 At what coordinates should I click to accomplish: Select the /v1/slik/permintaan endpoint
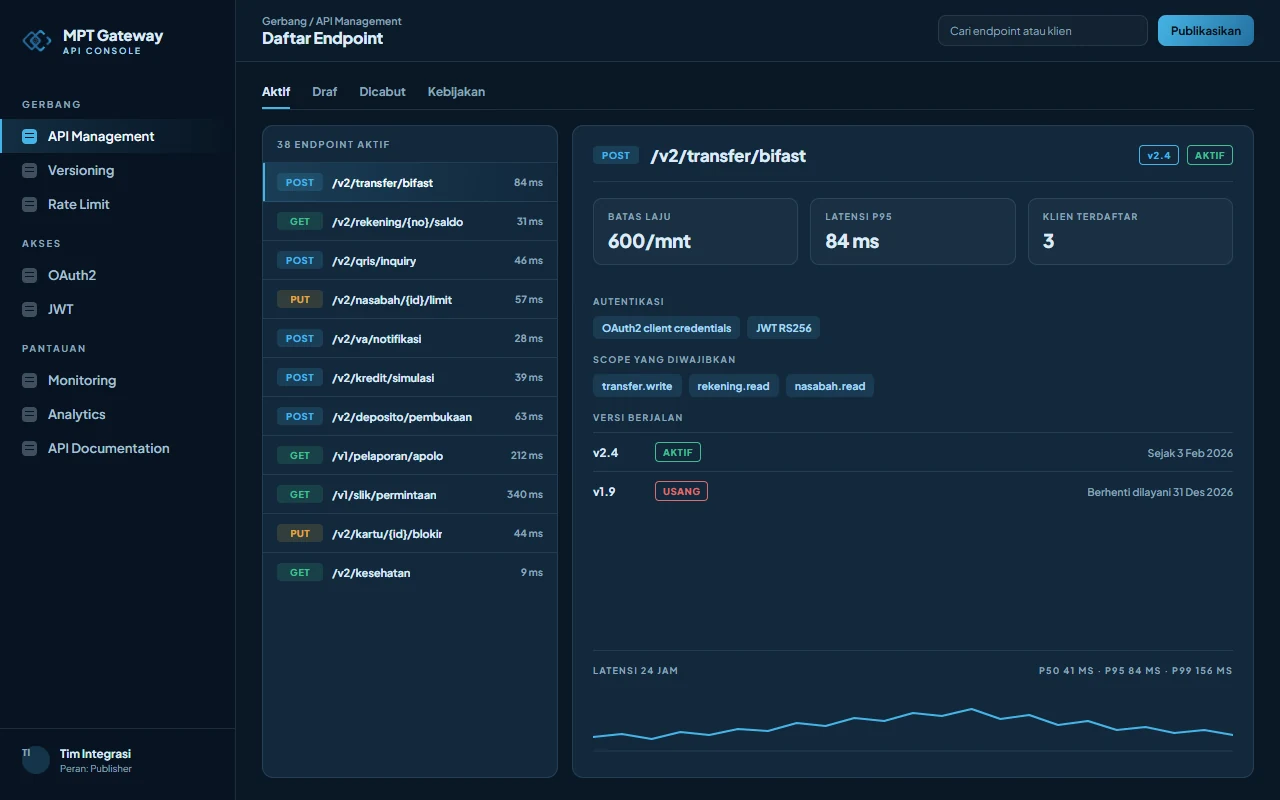coord(410,494)
